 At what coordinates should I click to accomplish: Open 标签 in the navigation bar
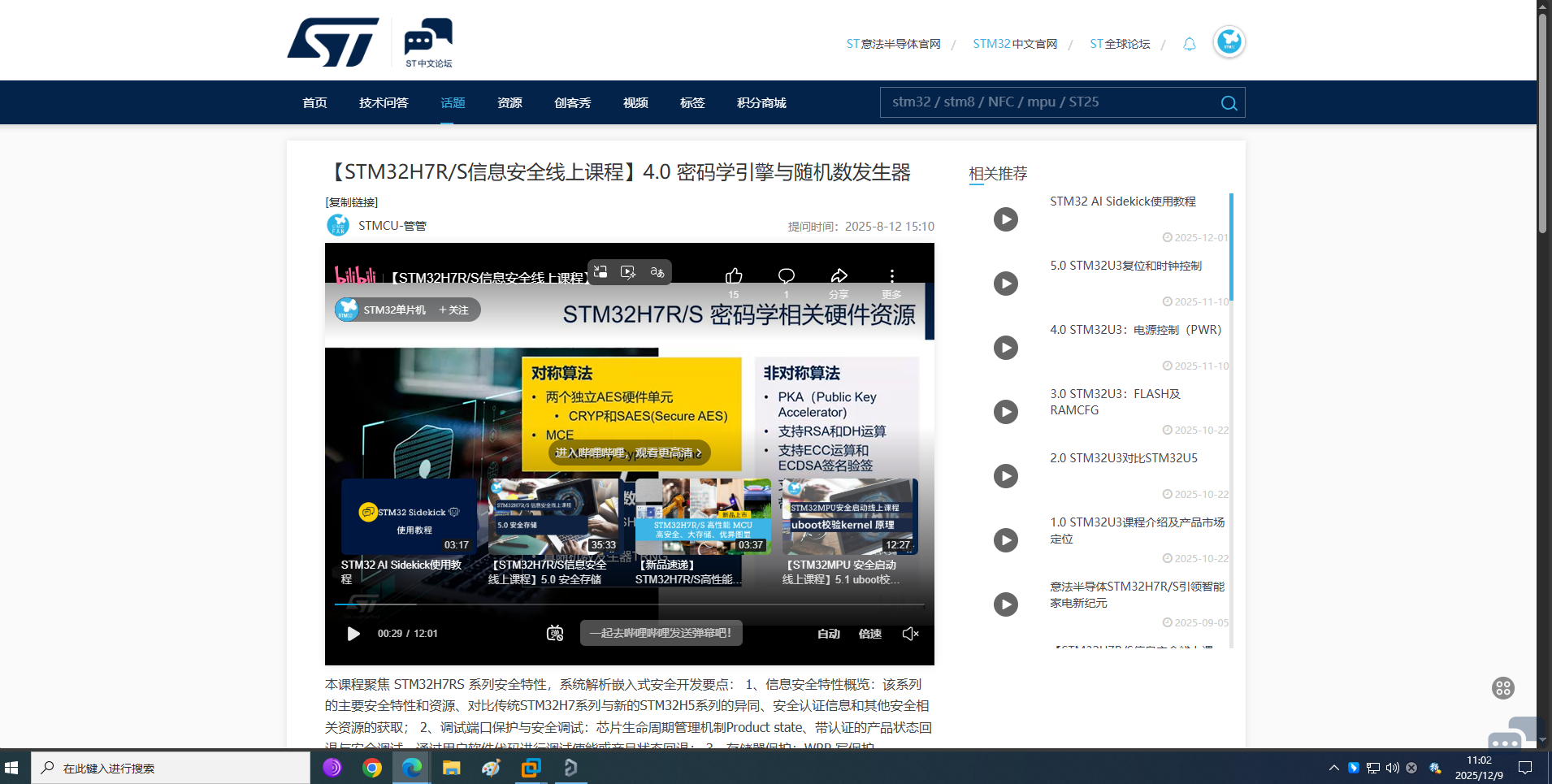[x=692, y=103]
